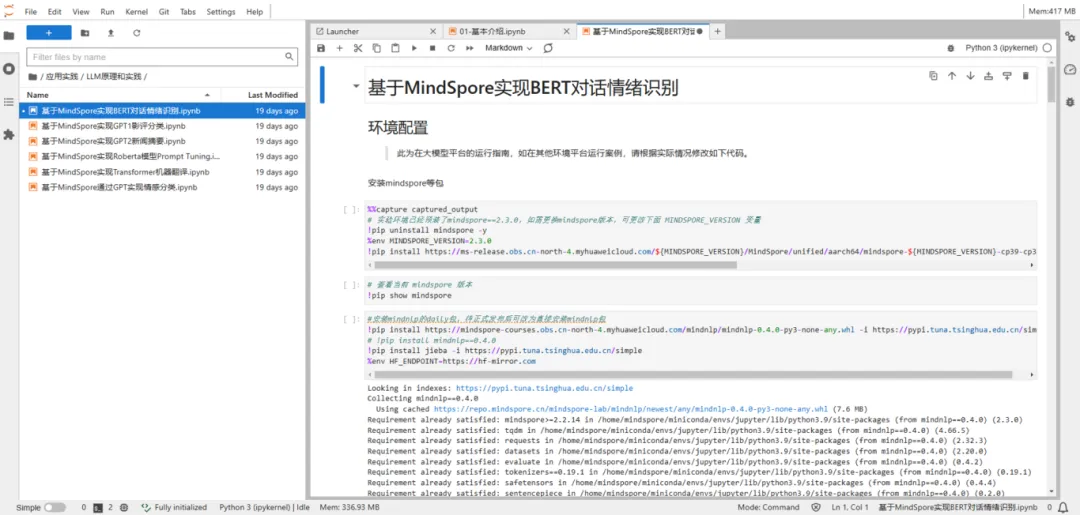Restart the kernel icon in notebook toolbar
Screen dimensions: 1080x515
451,48
